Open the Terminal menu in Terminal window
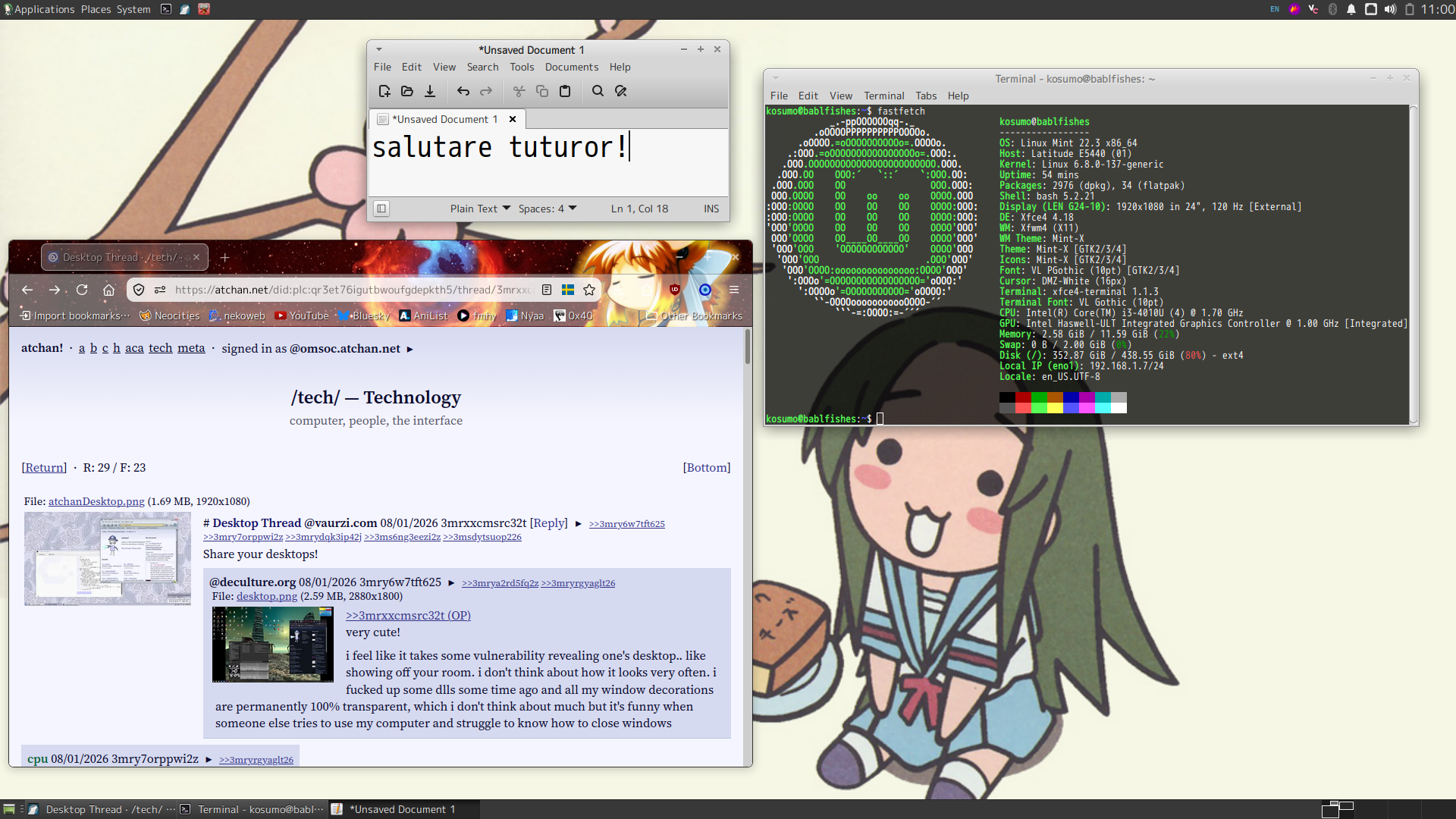Image resolution: width=1456 pixels, height=819 pixels. click(884, 96)
